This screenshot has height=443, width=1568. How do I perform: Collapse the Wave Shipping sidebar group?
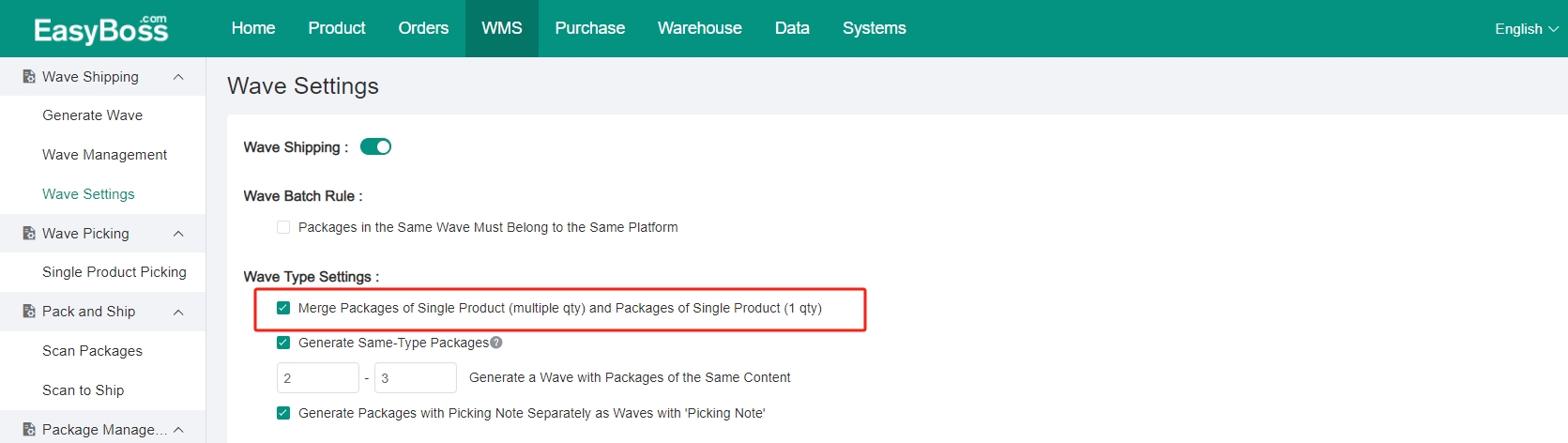coord(178,77)
